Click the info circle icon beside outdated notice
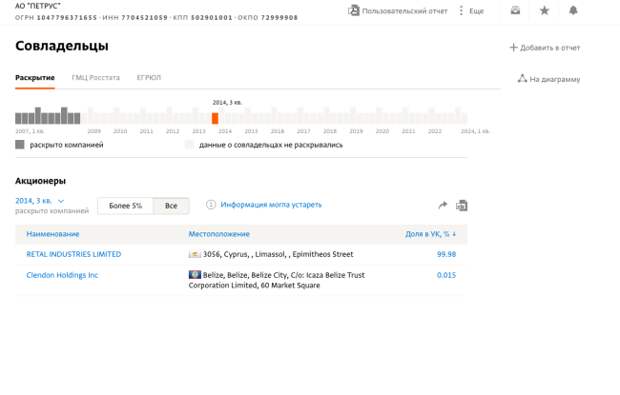The width and height of the screenshot is (620, 395). (211, 205)
